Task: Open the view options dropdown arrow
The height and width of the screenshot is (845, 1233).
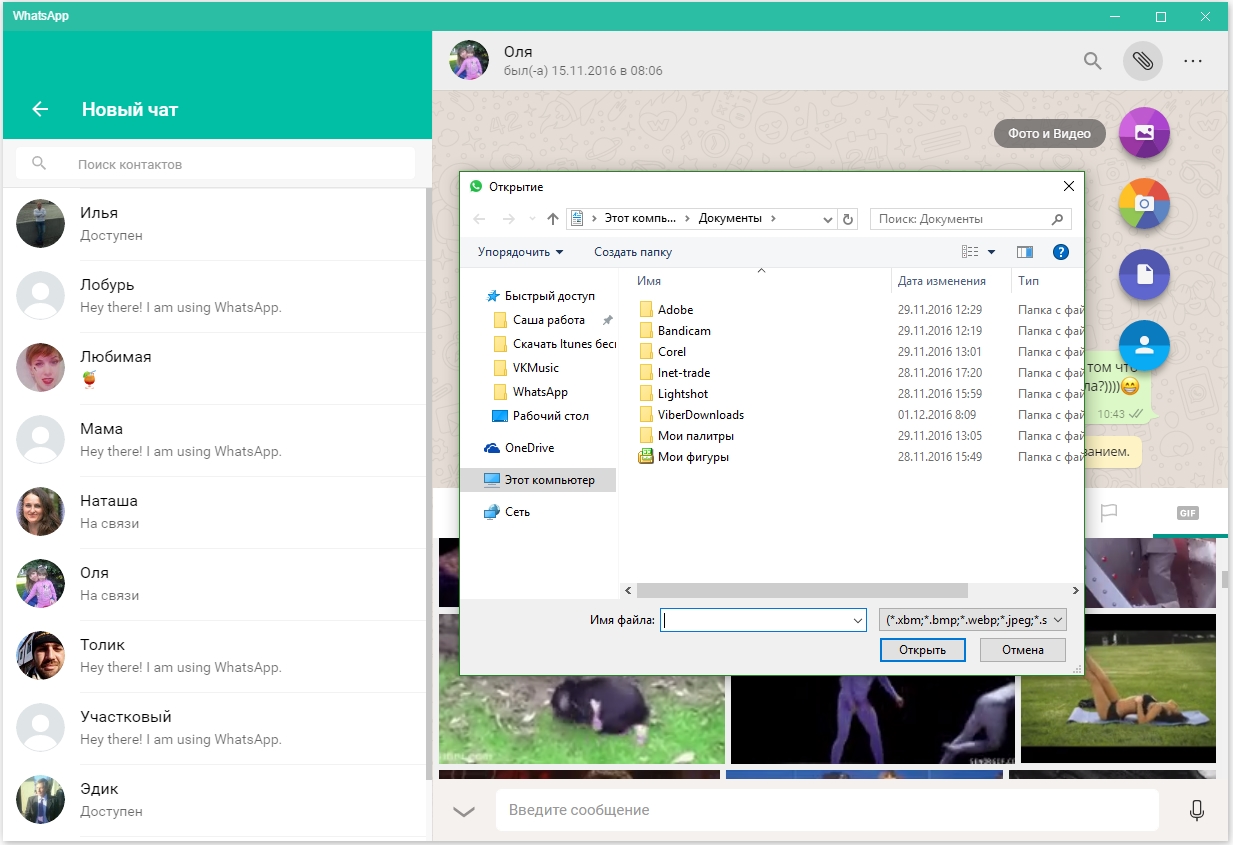Action: tap(991, 252)
